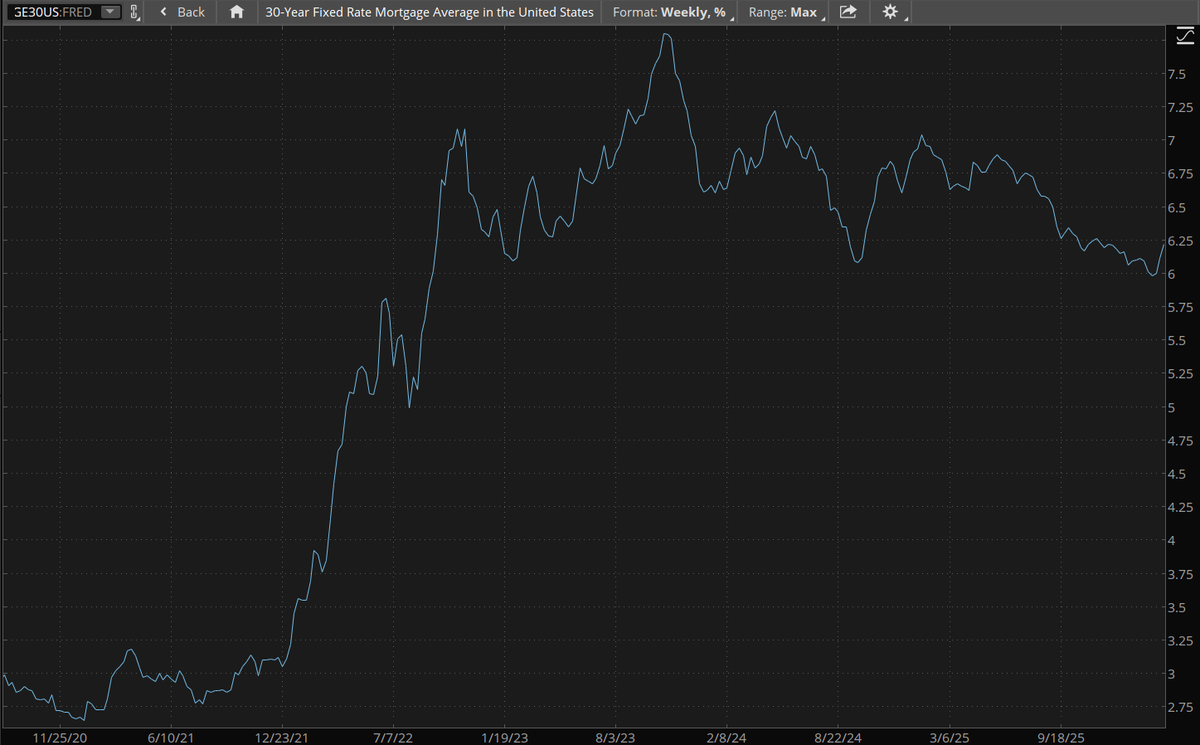Click the 8/3/23 date label
1200x745 pixels.
click(x=617, y=736)
